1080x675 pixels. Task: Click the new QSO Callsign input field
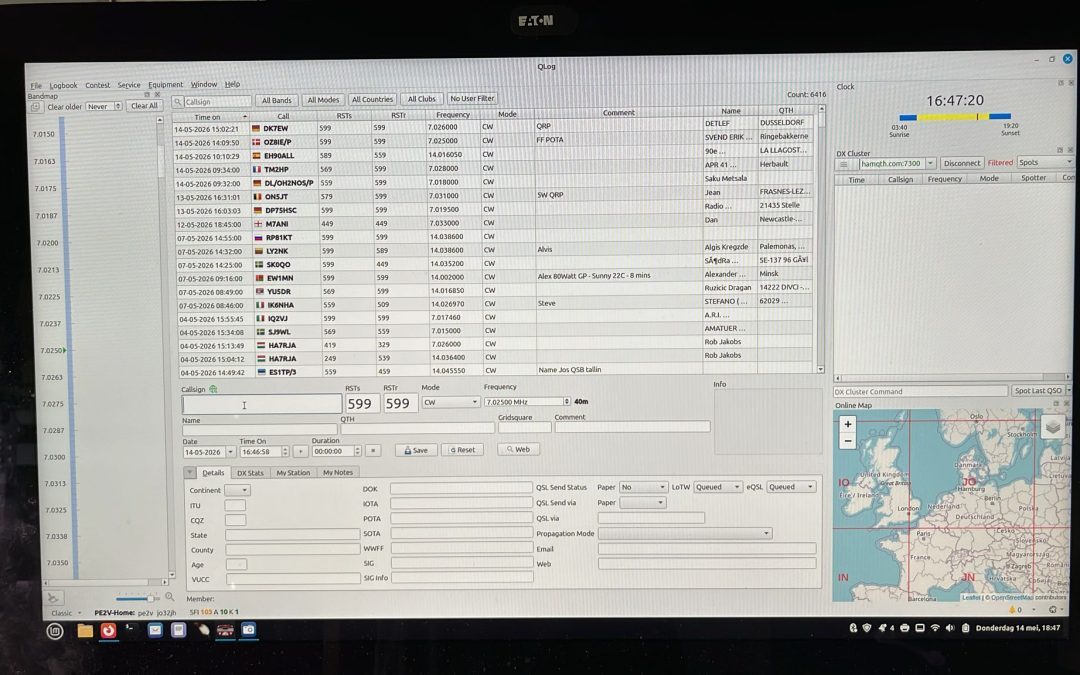[x=262, y=404]
